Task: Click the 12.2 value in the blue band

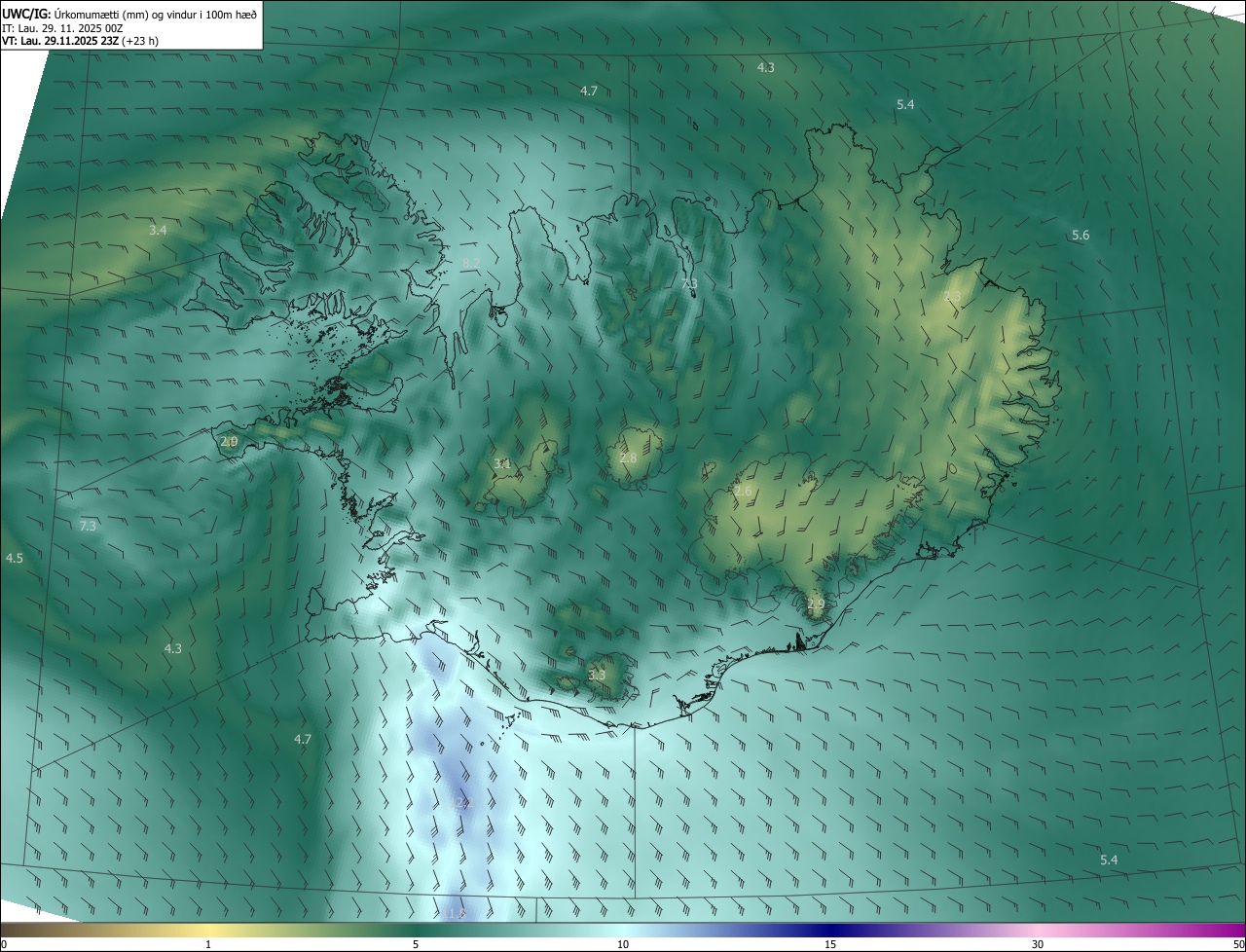Action: pos(461,803)
